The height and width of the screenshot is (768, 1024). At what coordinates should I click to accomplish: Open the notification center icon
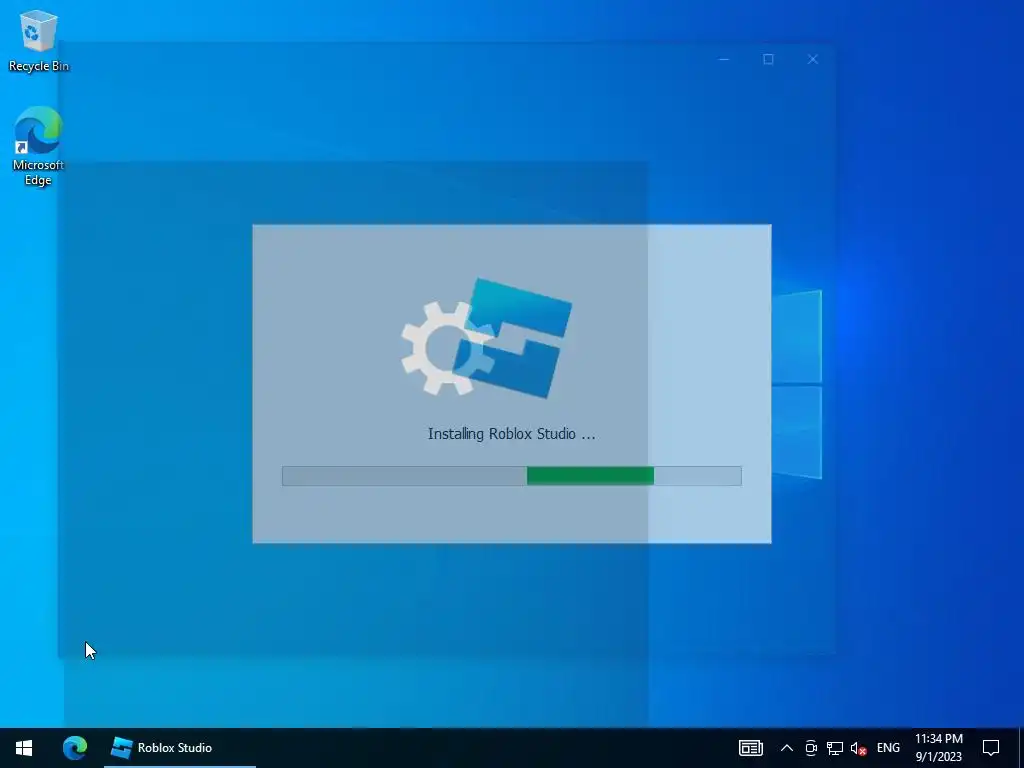991,748
